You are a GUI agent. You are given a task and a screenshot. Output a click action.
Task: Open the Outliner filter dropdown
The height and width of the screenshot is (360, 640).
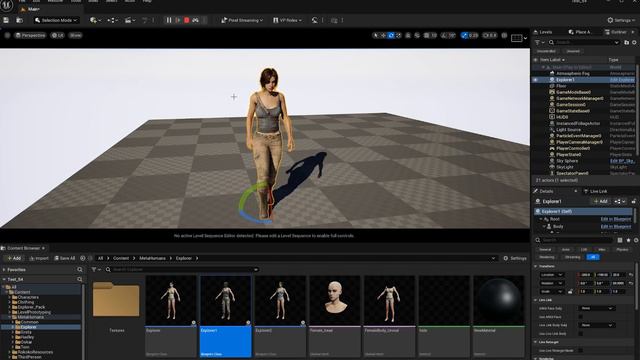pyautogui.click(x=540, y=42)
